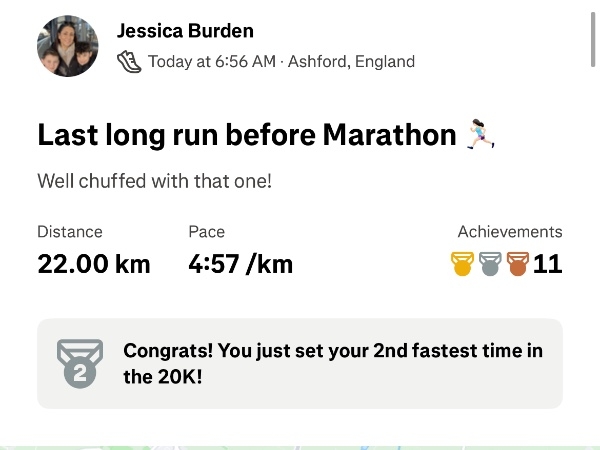Open Jessica Burden's profile photo
This screenshot has width=600, height=450.
click(68, 46)
